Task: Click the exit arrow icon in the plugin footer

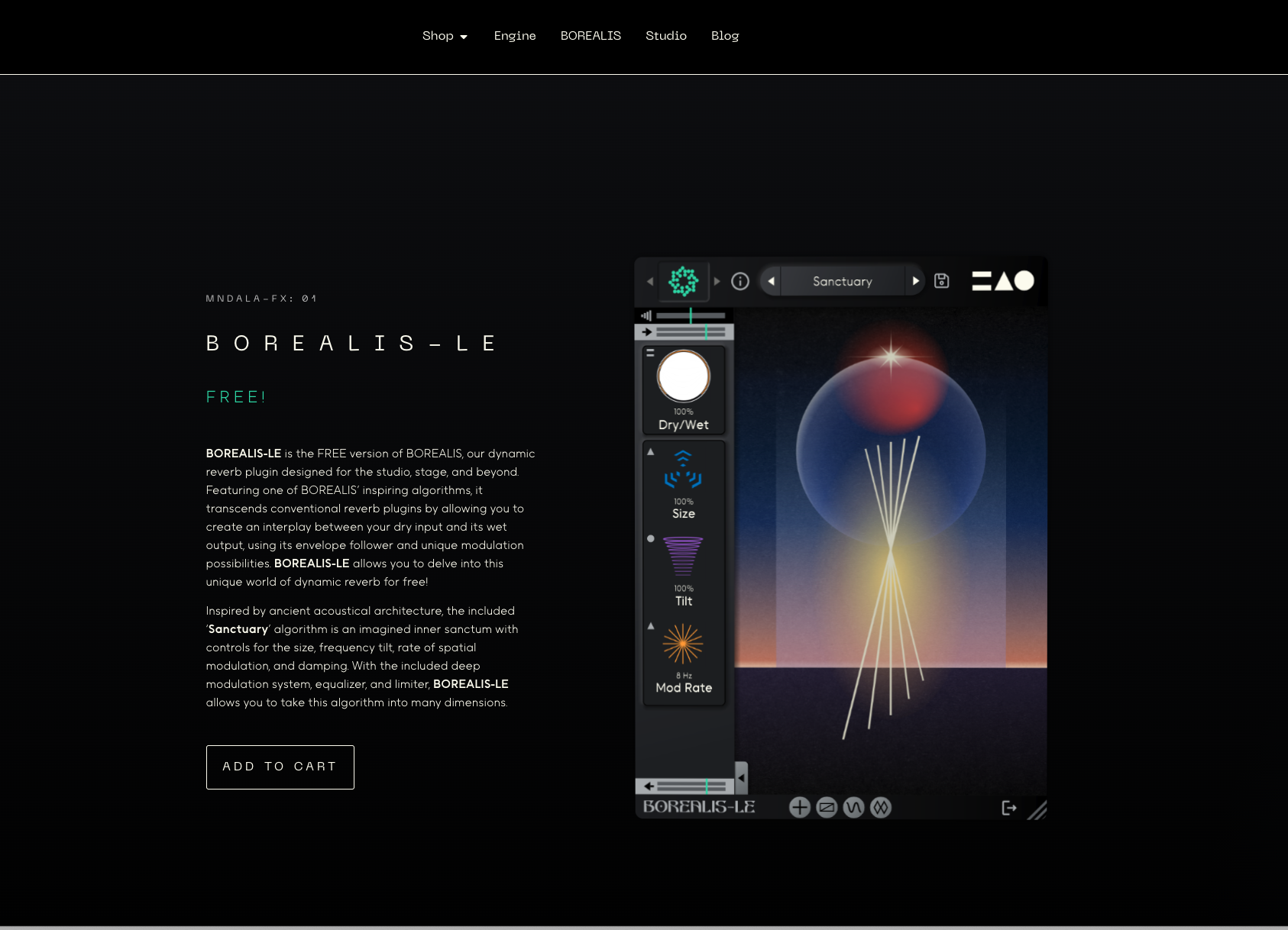Action: click(x=1009, y=808)
